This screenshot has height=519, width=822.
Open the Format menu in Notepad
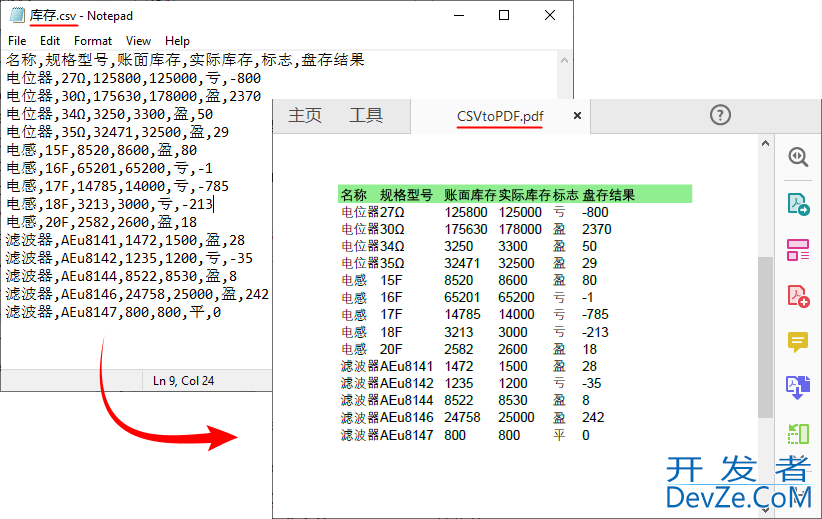click(93, 41)
